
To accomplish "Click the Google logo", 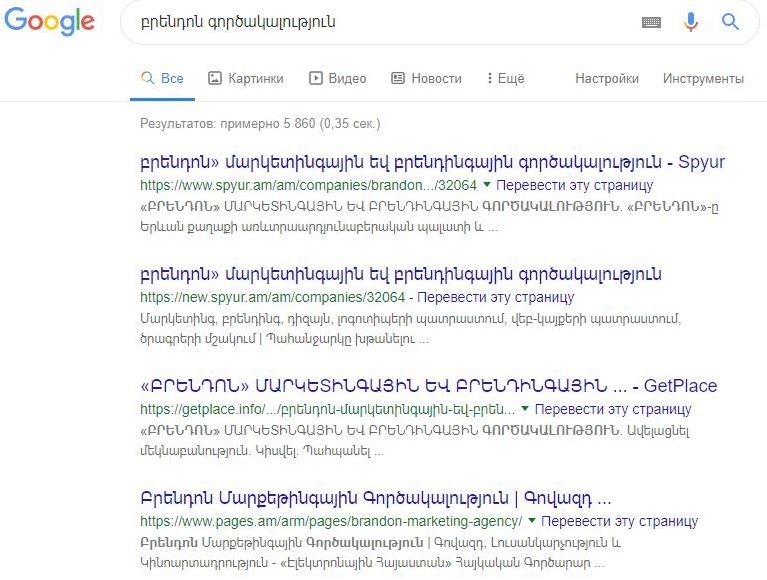I will point(49,21).
